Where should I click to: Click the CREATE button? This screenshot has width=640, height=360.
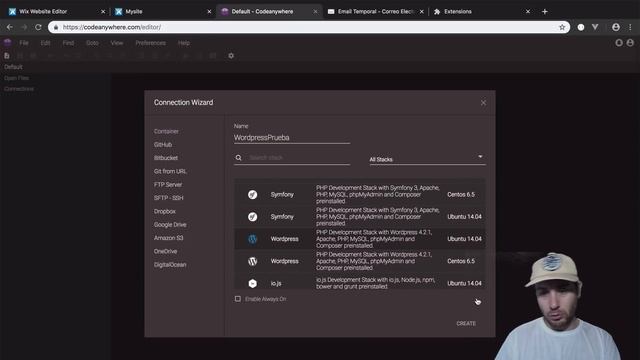[x=466, y=323]
